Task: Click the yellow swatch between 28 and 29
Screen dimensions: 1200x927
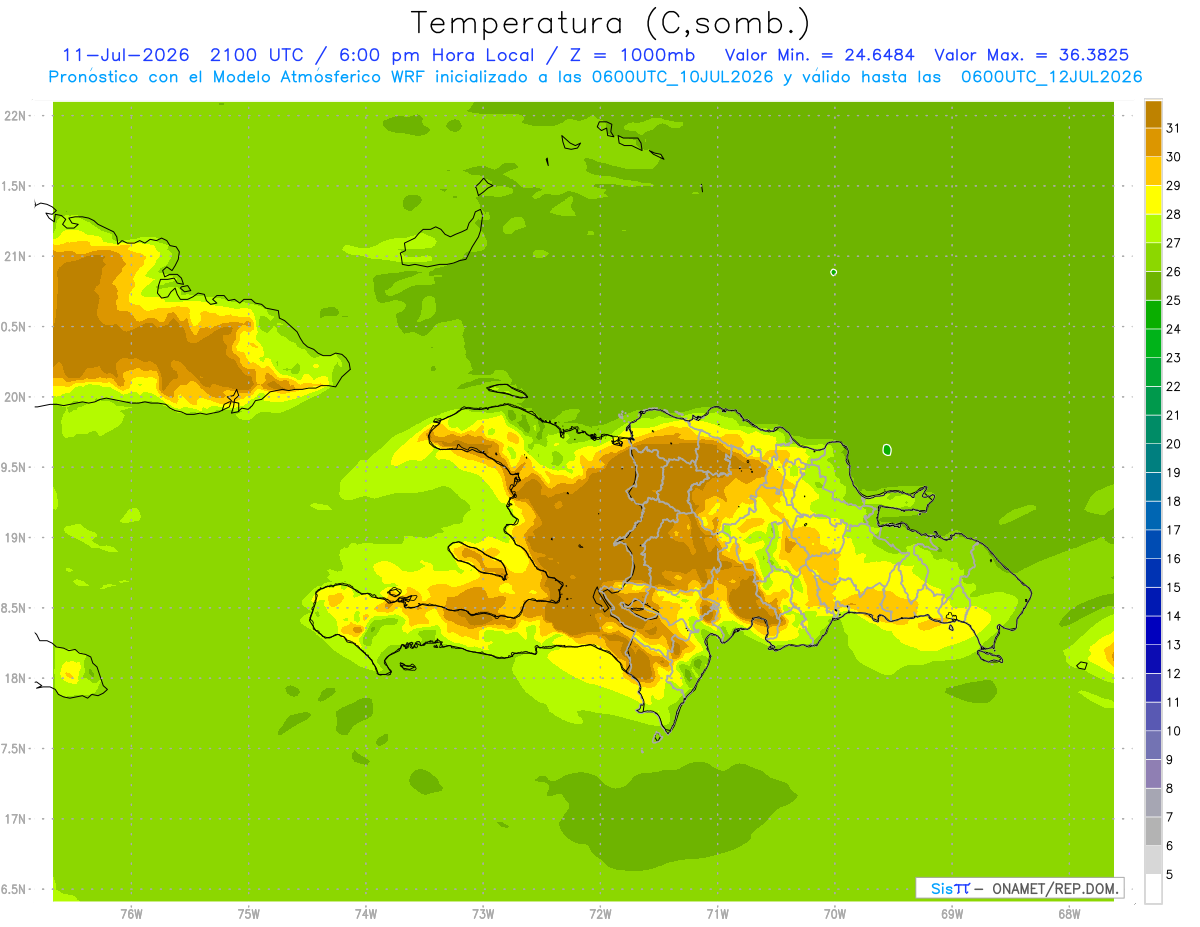Action: click(1153, 199)
